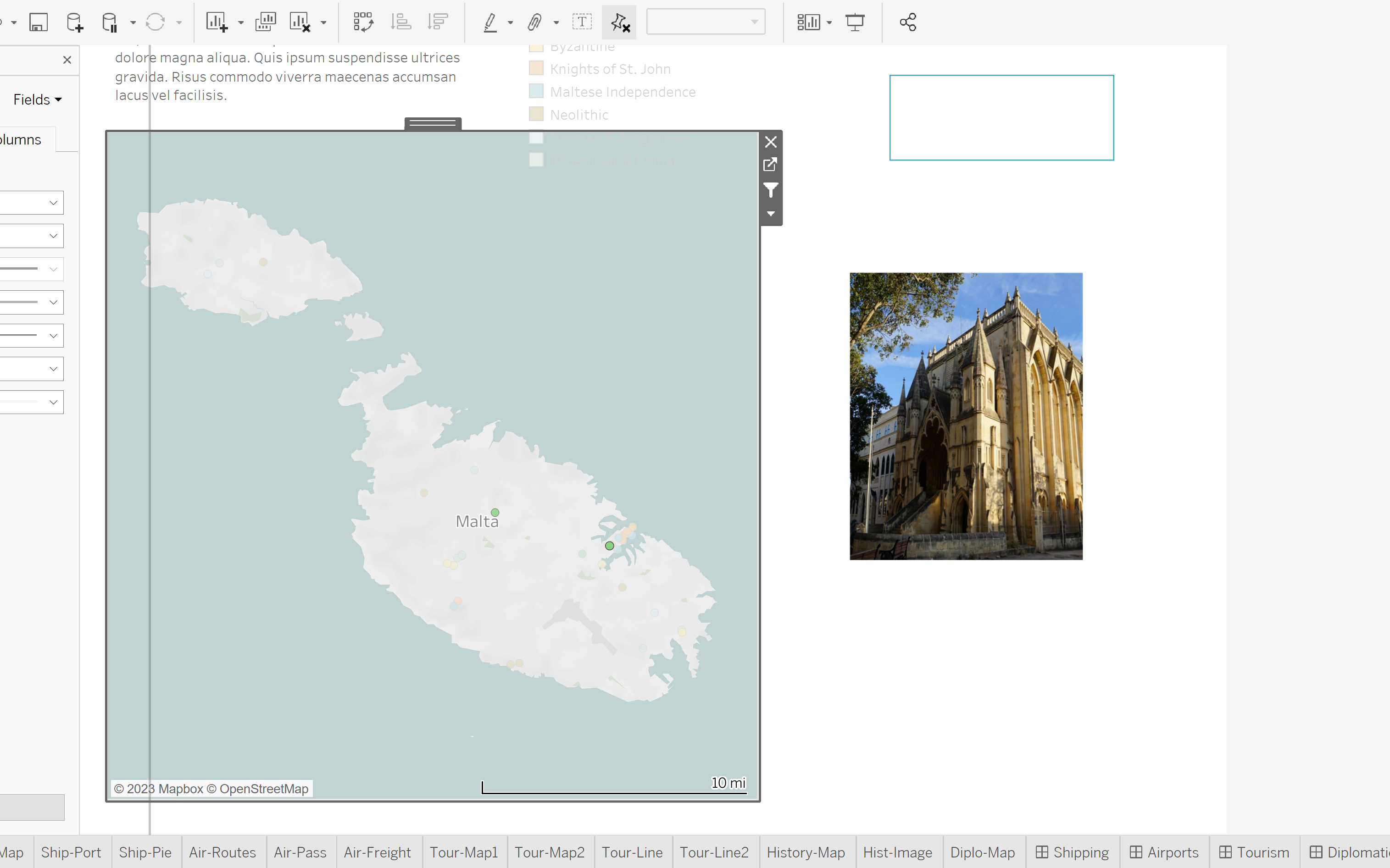
Task: Switch to the History-Map sheet tab
Action: pos(805,852)
